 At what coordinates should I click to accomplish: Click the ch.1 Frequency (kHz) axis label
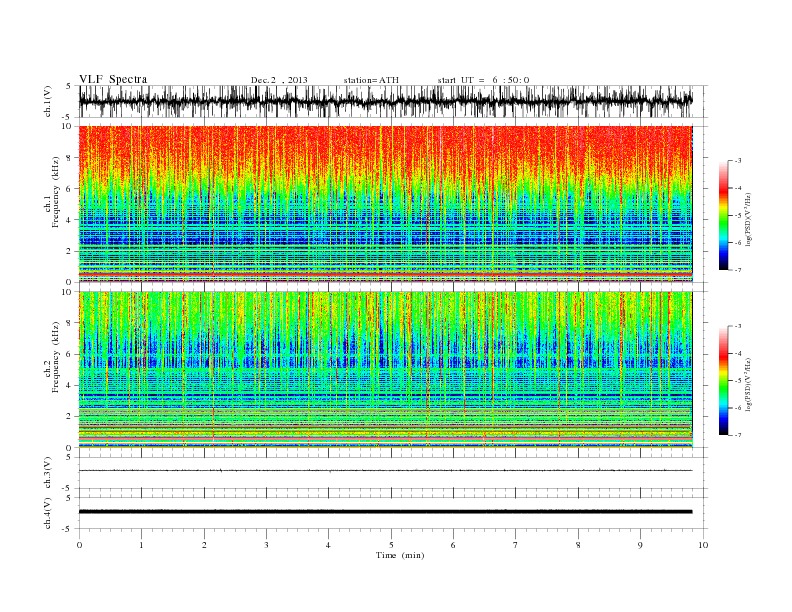[x=52, y=192]
